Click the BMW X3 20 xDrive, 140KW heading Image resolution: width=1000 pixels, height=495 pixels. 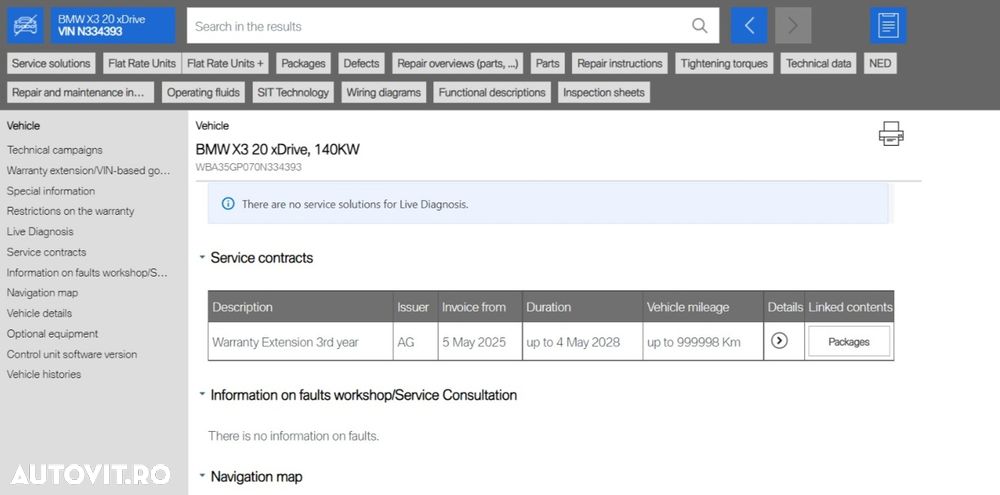pyautogui.click(x=277, y=150)
